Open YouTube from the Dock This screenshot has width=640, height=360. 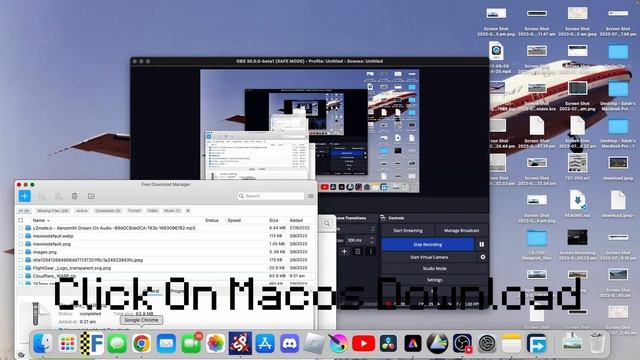coord(363,344)
